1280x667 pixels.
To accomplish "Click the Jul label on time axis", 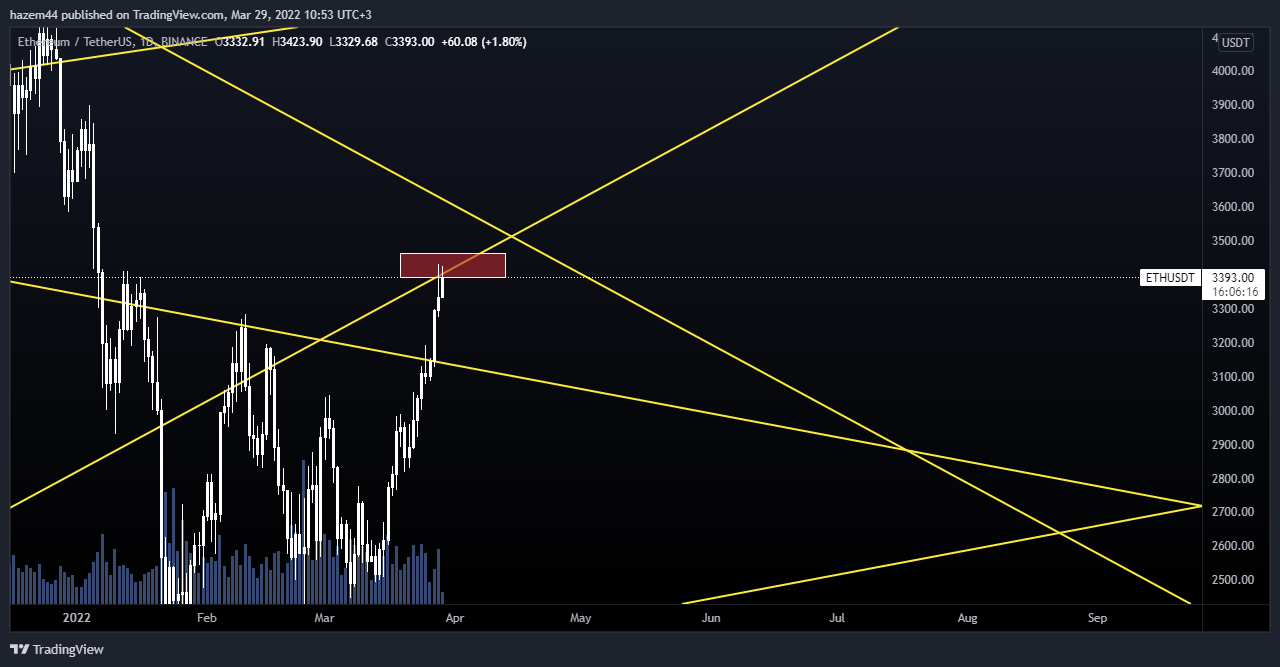I will pos(837,618).
